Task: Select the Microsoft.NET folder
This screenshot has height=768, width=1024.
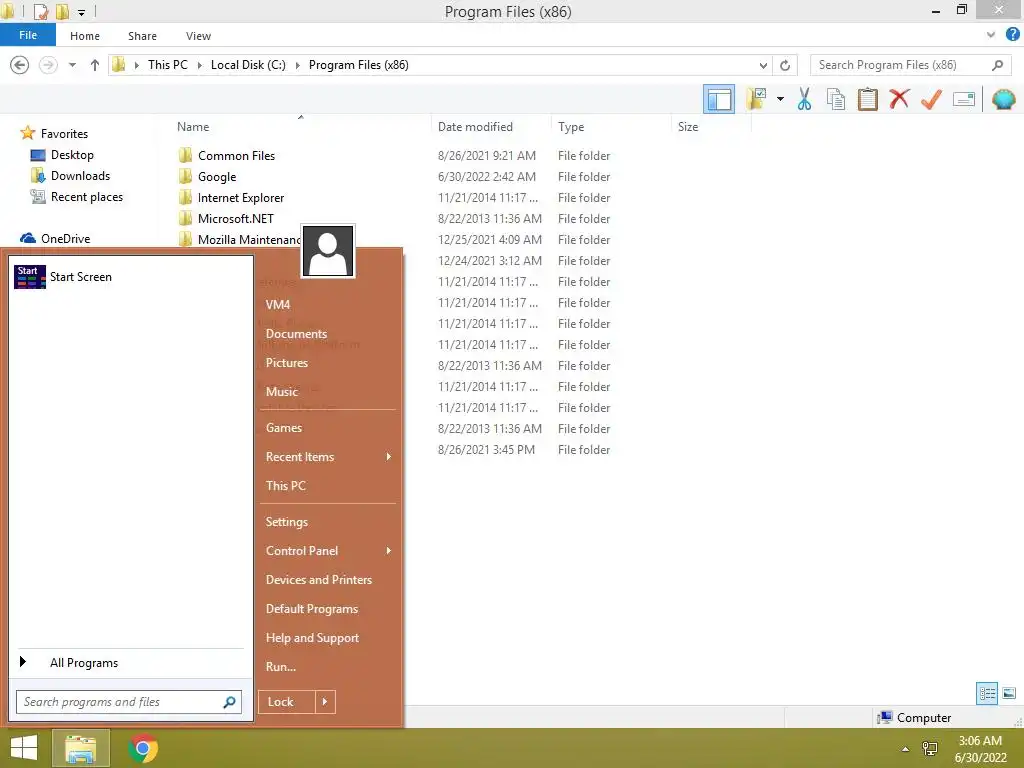Action: click(x=235, y=218)
